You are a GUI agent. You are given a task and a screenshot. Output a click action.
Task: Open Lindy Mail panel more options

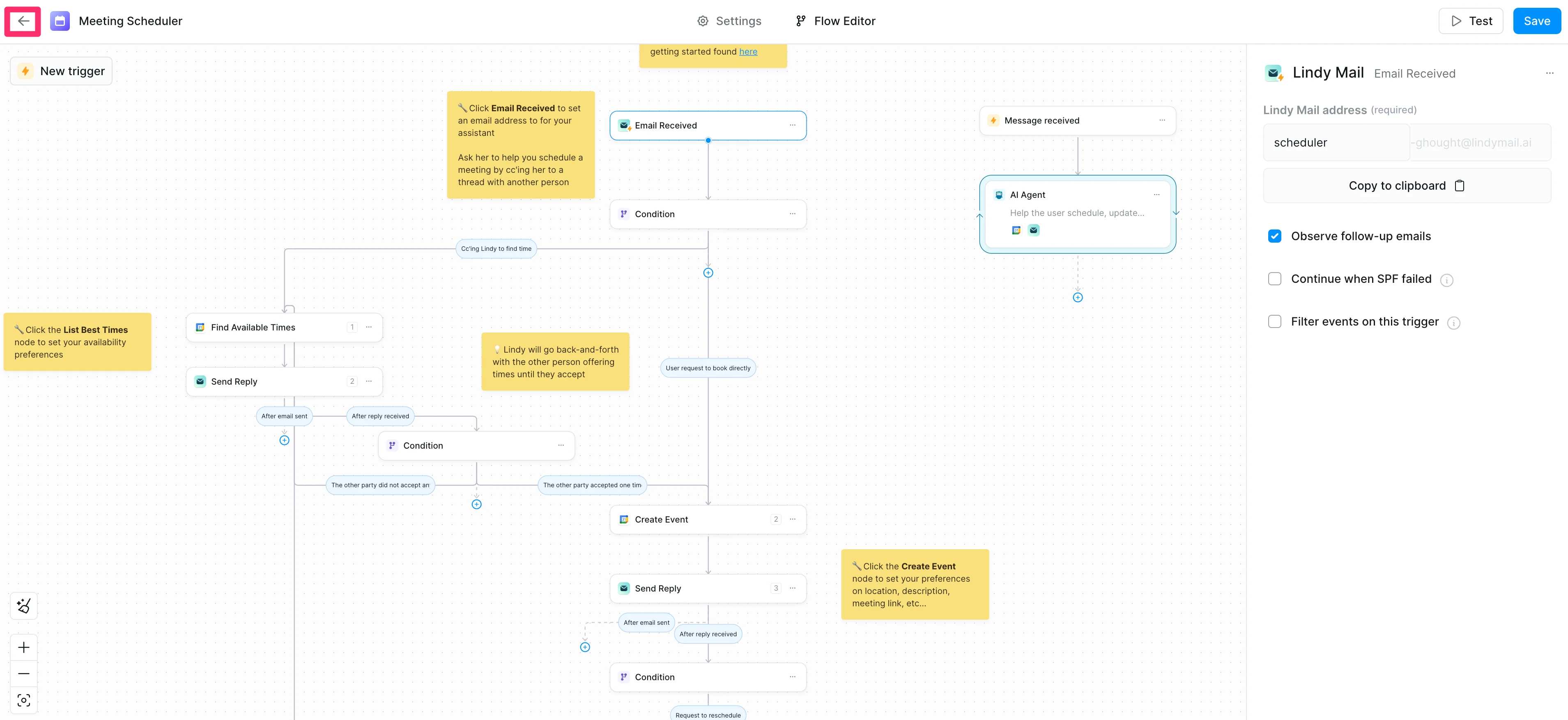pos(1549,73)
